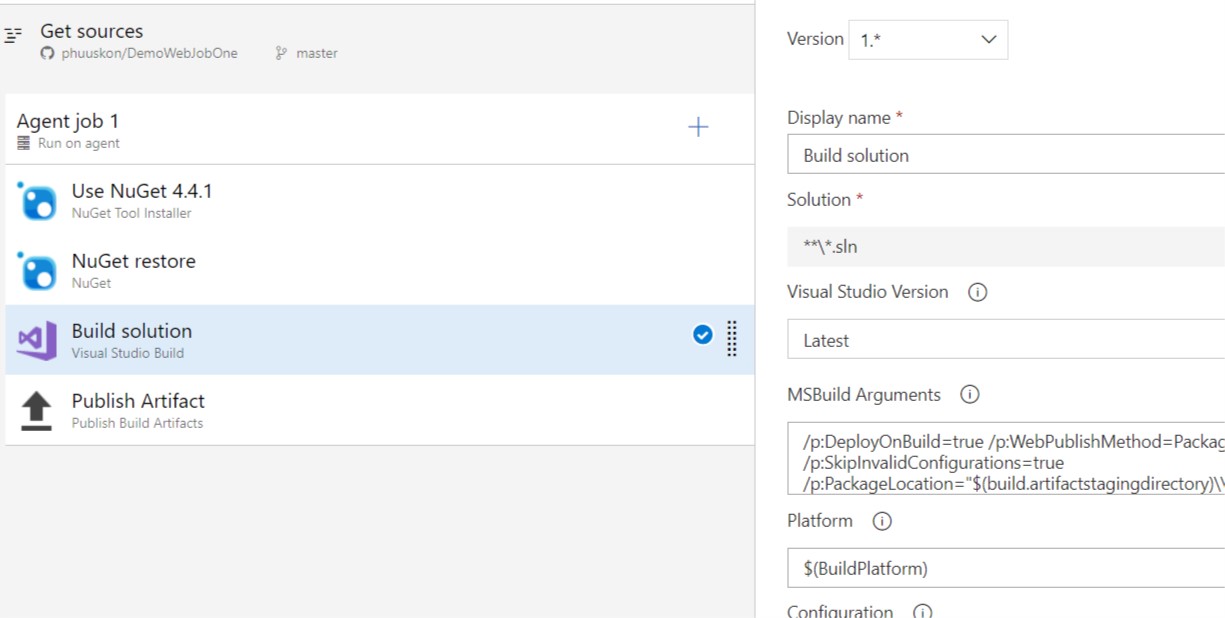The width and height of the screenshot is (1225, 618).
Task: Add a task with the plus icon
Action: [x=698, y=127]
